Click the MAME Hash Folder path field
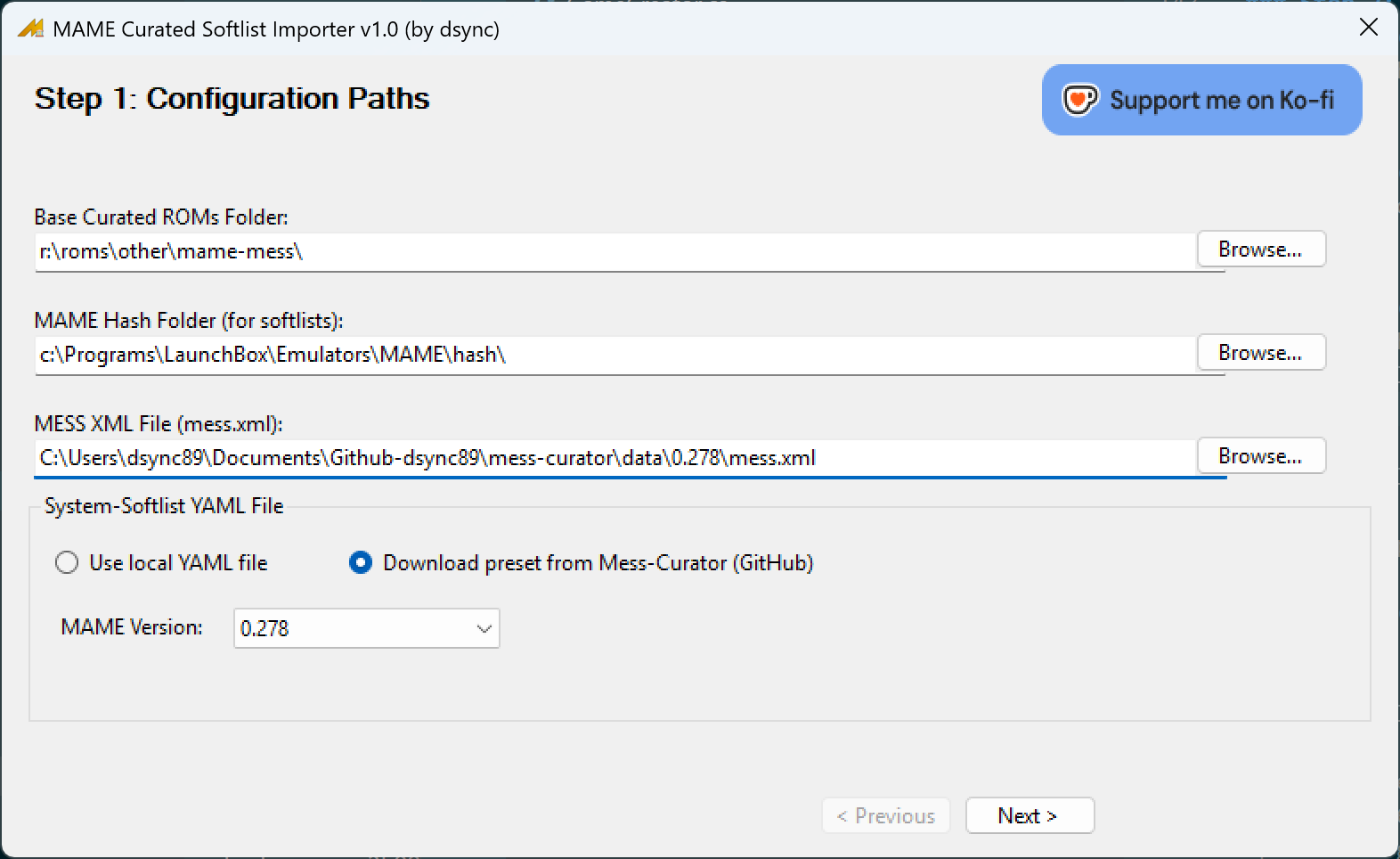Viewport: 1400px width, 859px height. [x=615, y=355]
